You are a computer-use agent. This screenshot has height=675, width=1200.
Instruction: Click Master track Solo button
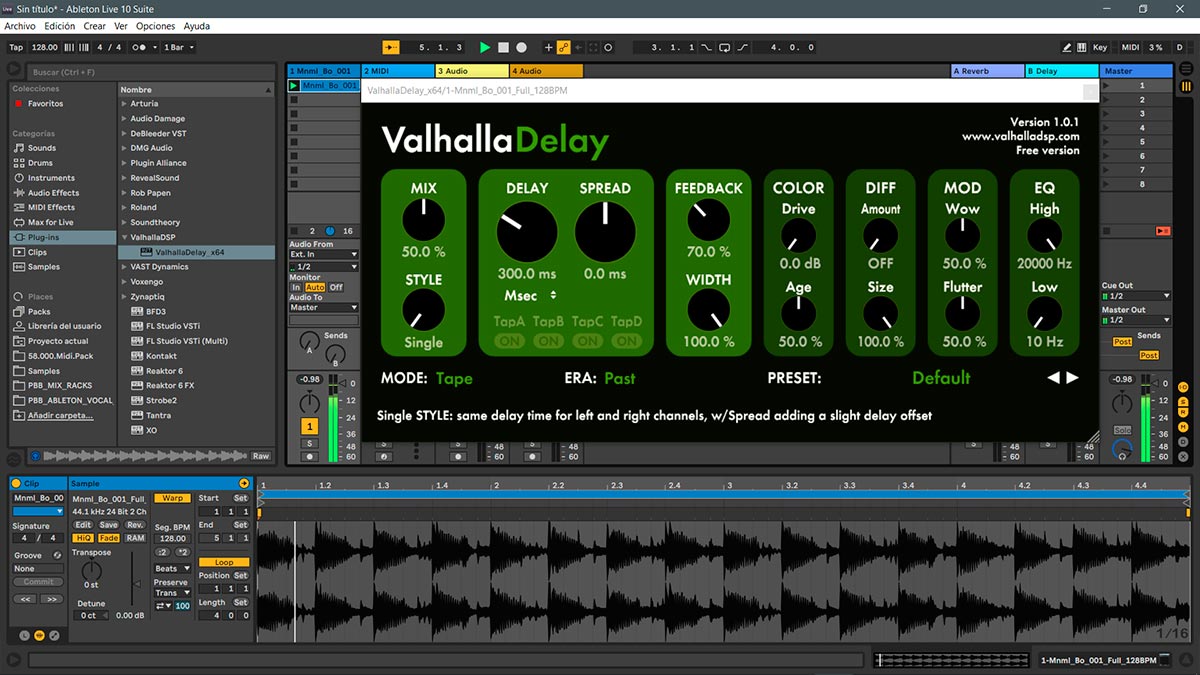(1123, 431)
